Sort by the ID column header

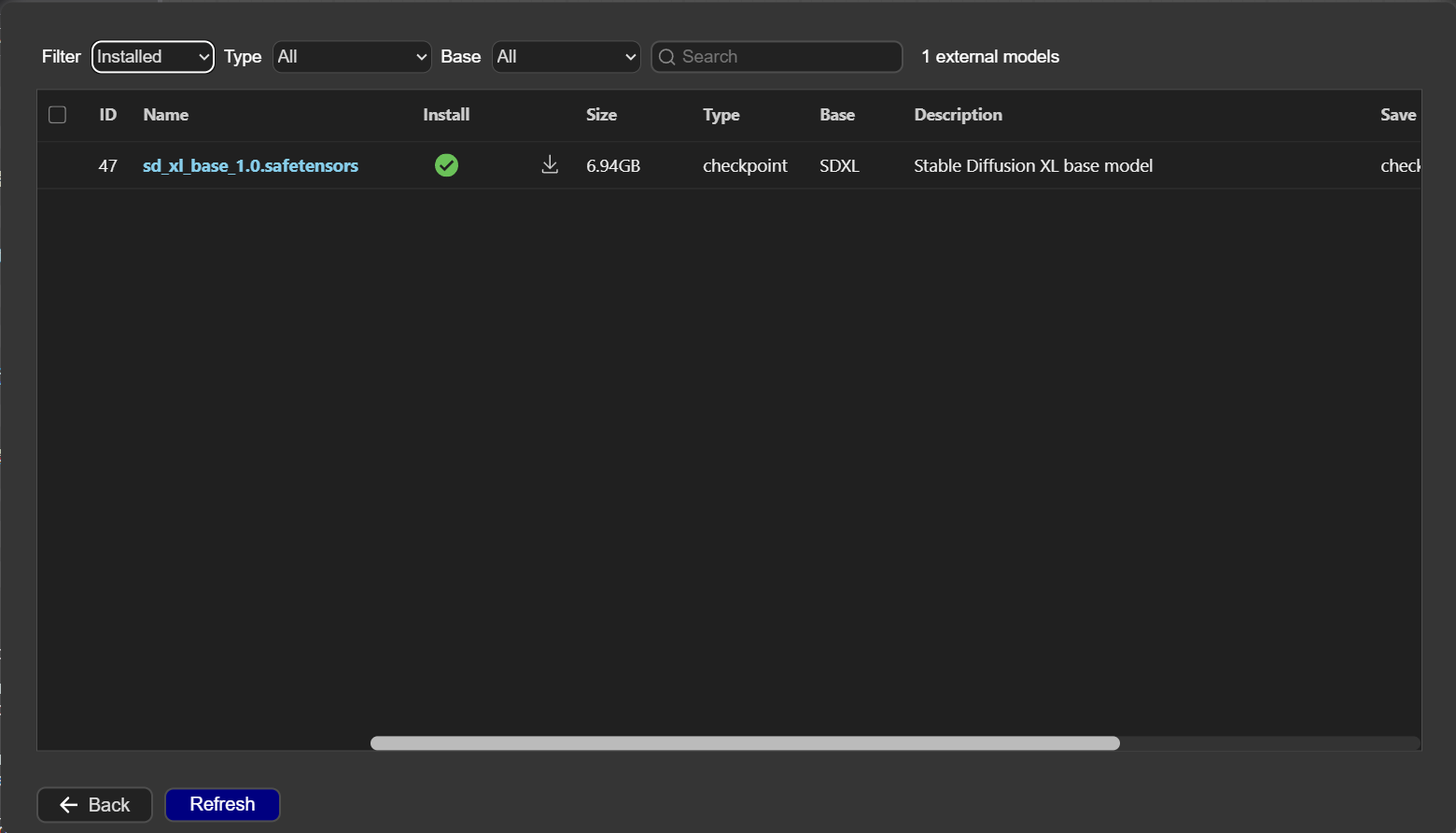[x=108, y=115]
